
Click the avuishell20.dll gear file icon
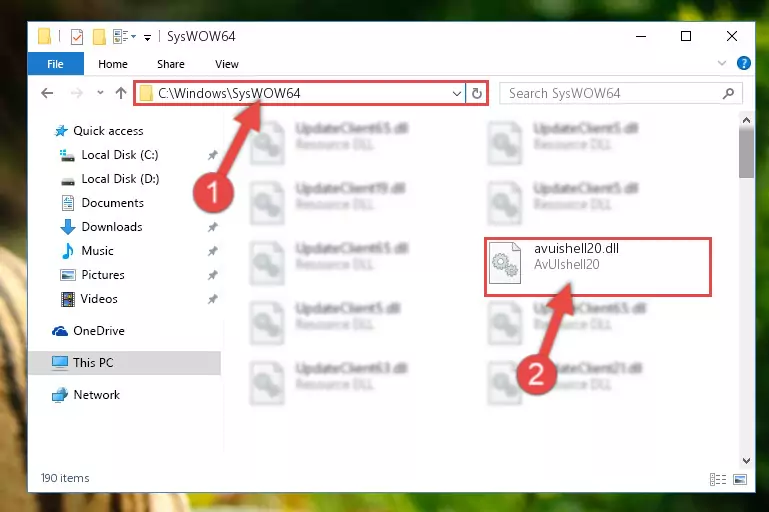pos(505,263)
